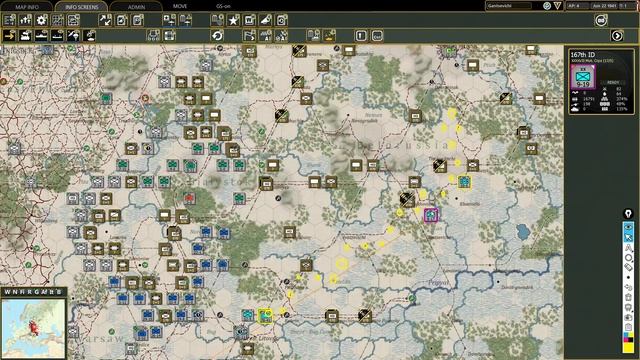Select the text 'A' annotation tool

(x=628, y=247)
